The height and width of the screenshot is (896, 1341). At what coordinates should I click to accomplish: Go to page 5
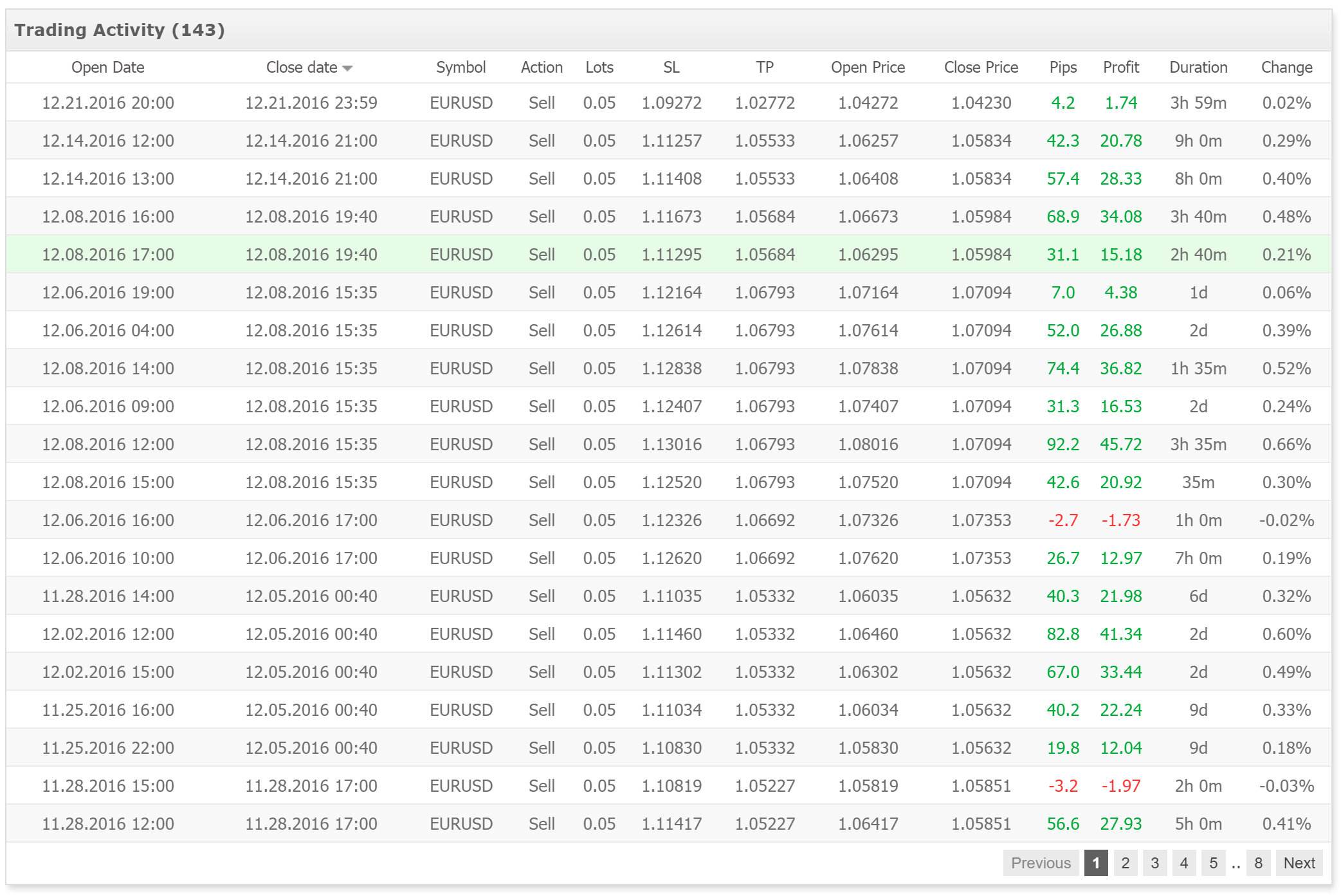[x=1214, y=863]
